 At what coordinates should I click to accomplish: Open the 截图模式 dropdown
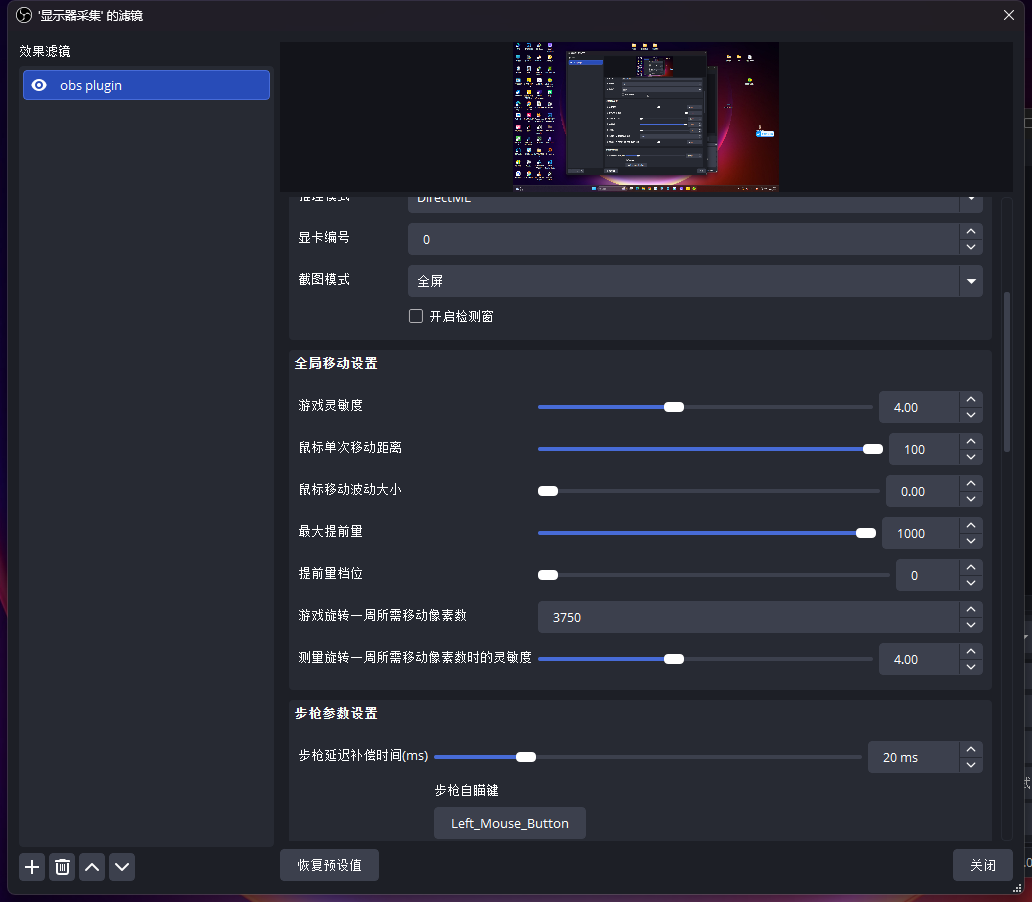tap(970, 282)
